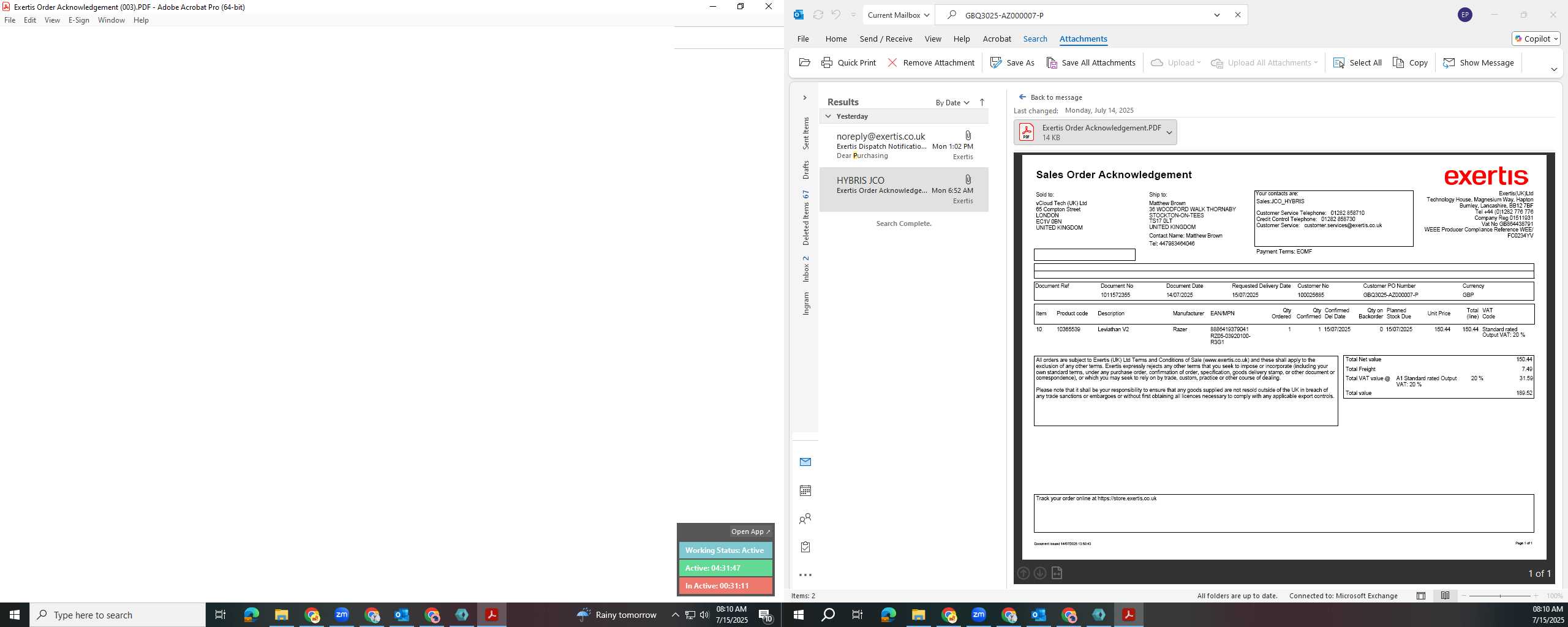Image resolution: width=1568 pixels, height=627 pixels.
Task: Click the volume speaker icon in system tray
Action: click(x=704, y=615)
